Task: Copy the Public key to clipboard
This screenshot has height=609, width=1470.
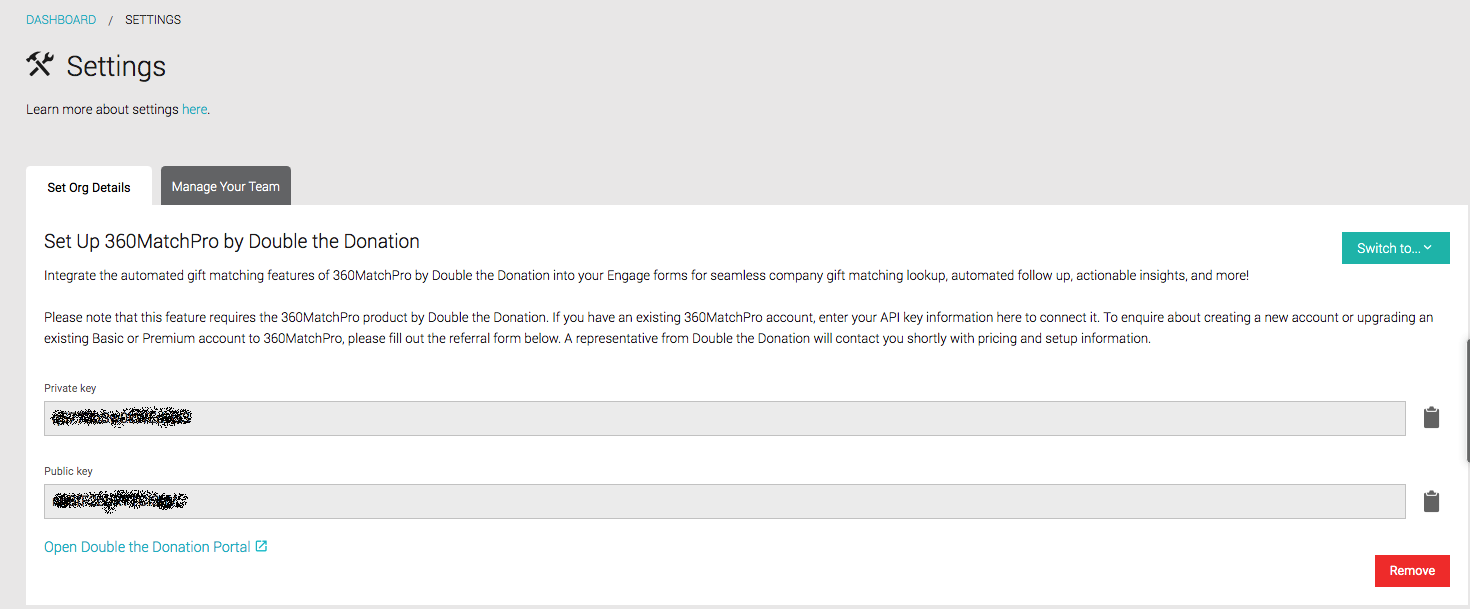Action: click(1431, 501)
